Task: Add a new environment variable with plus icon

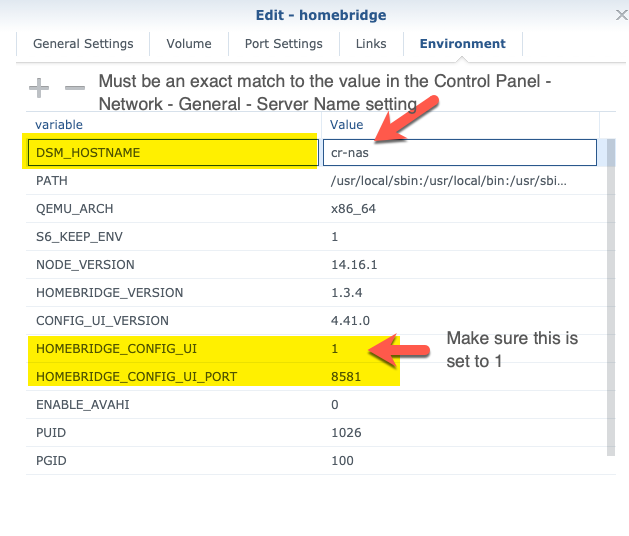Action: [x=39, y=87]
